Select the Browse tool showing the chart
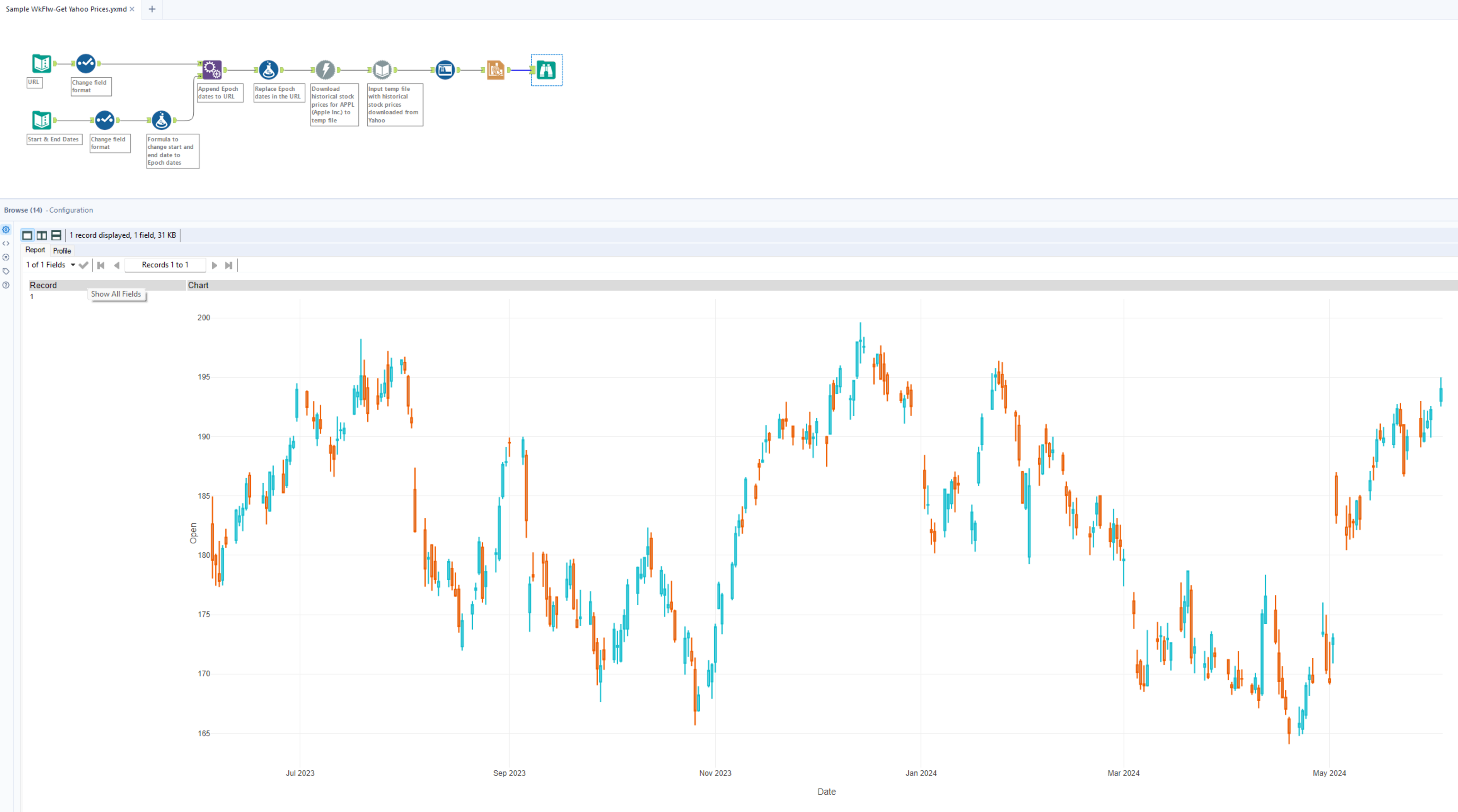 (x=546, y=70)
